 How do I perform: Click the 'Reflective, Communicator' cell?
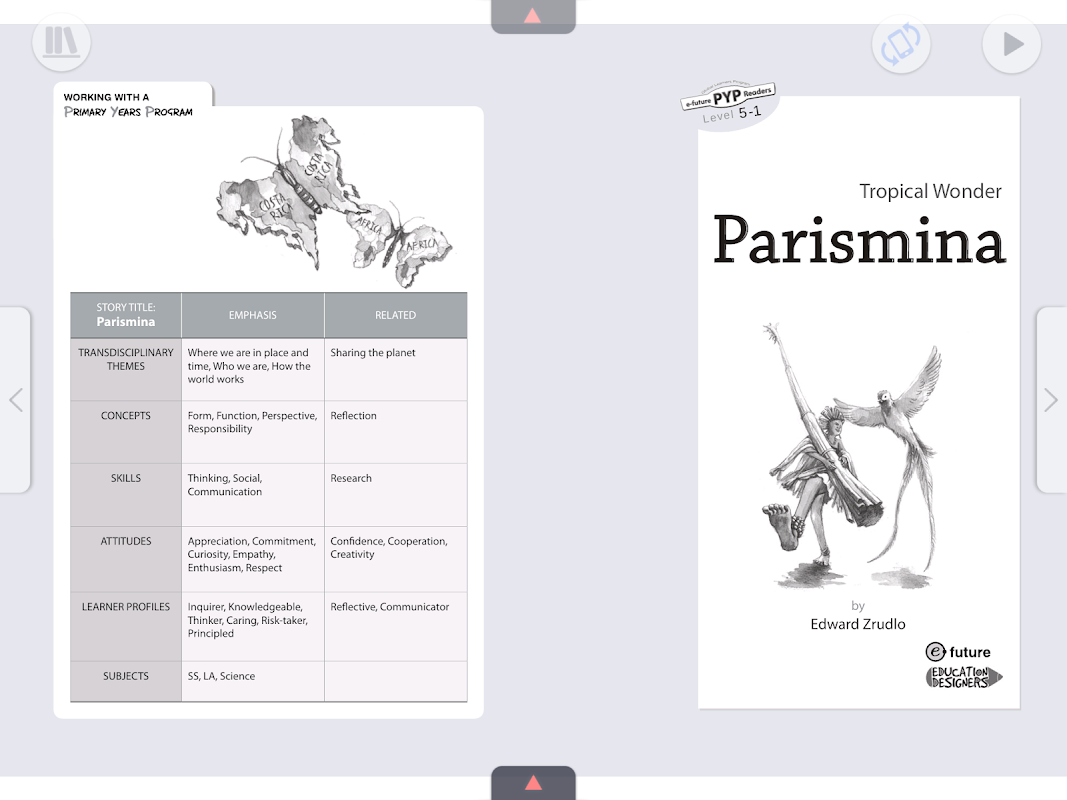click(x=395, y=627)
